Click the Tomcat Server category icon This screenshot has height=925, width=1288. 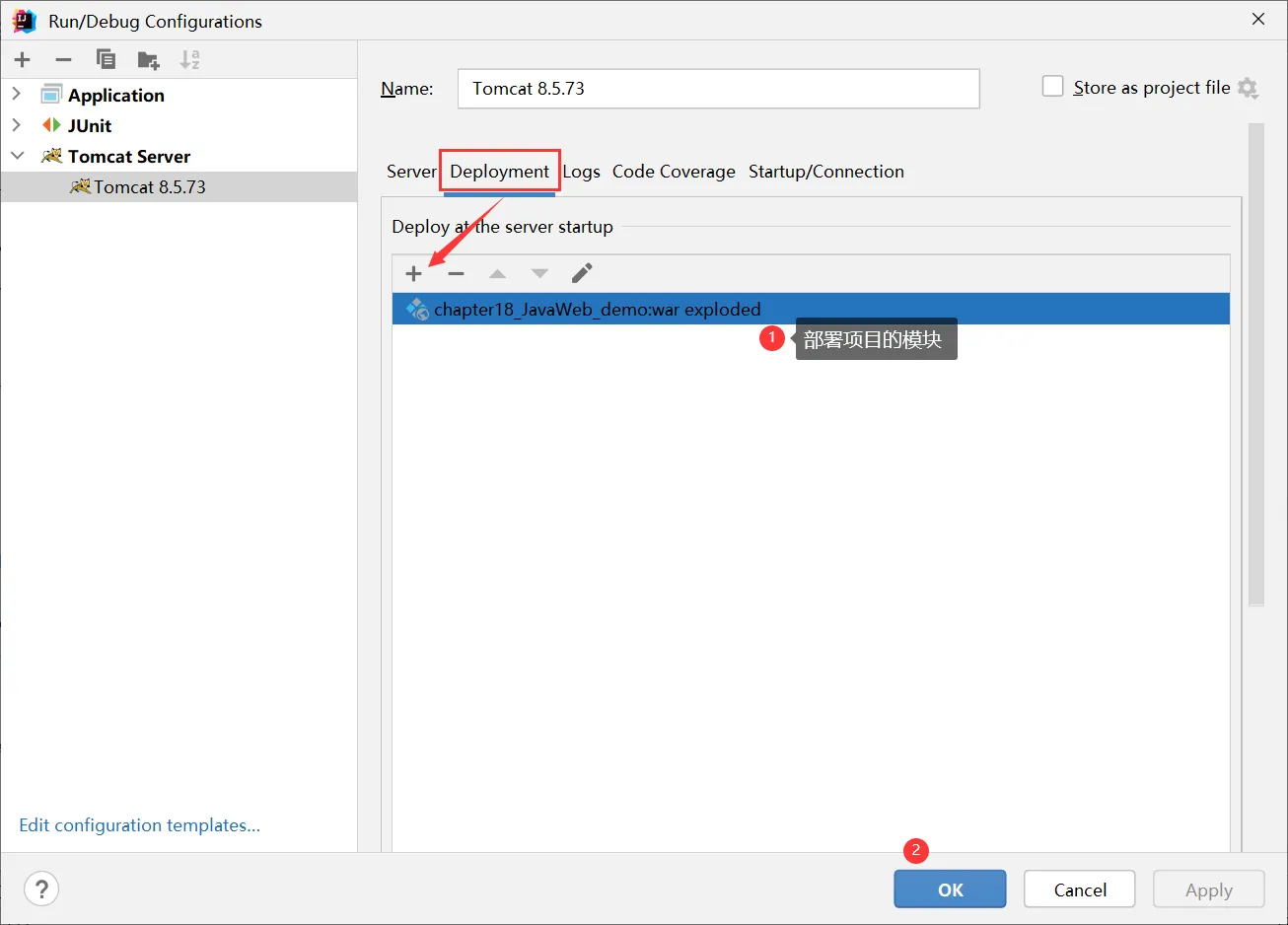pos(51,156)
